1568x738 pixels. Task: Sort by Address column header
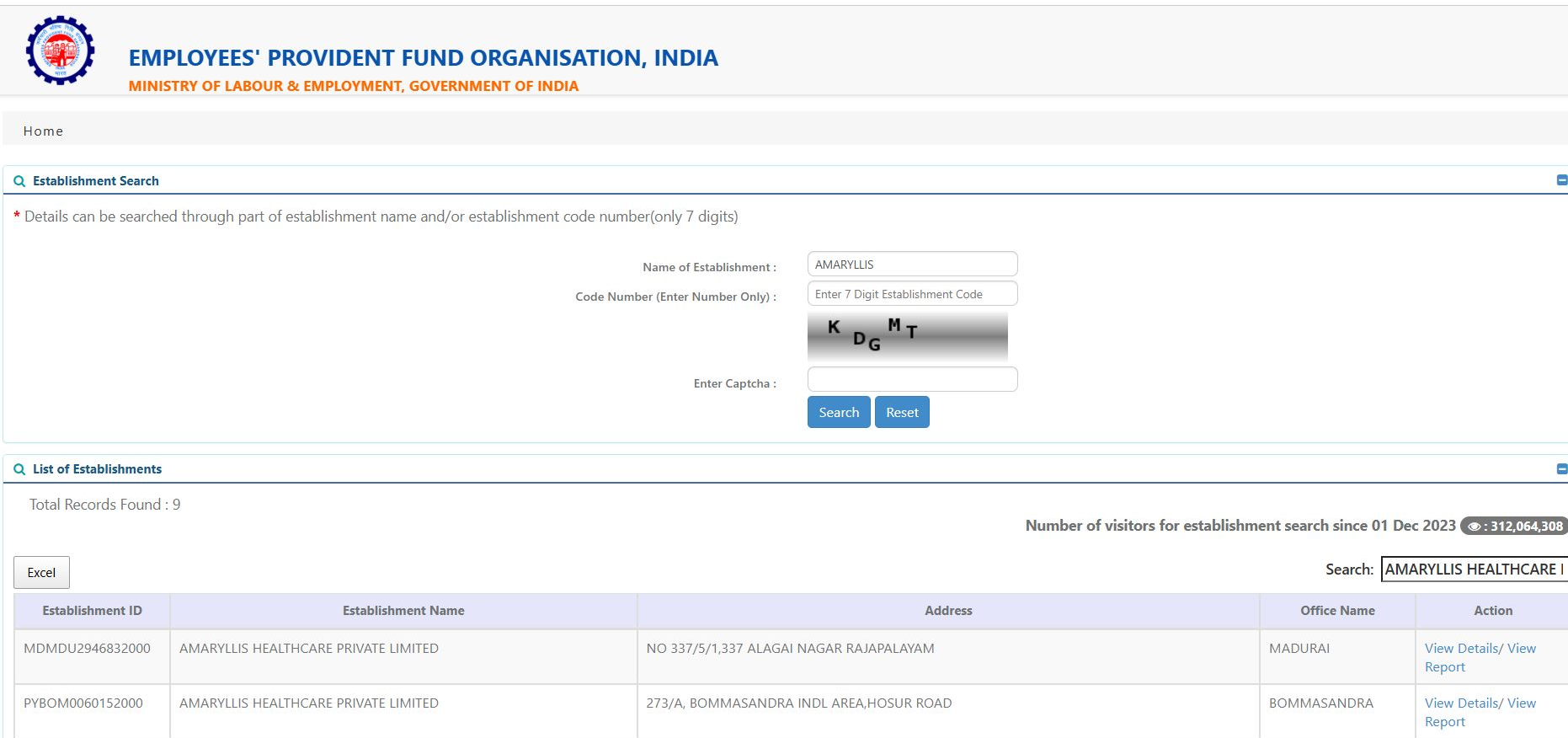[x=948, y=611]
